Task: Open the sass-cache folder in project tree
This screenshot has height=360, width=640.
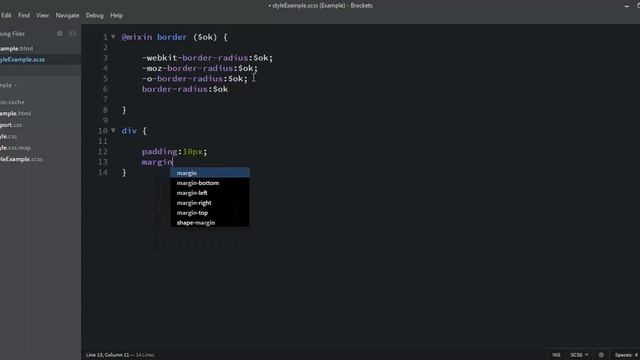Action: tap(12, 102)
